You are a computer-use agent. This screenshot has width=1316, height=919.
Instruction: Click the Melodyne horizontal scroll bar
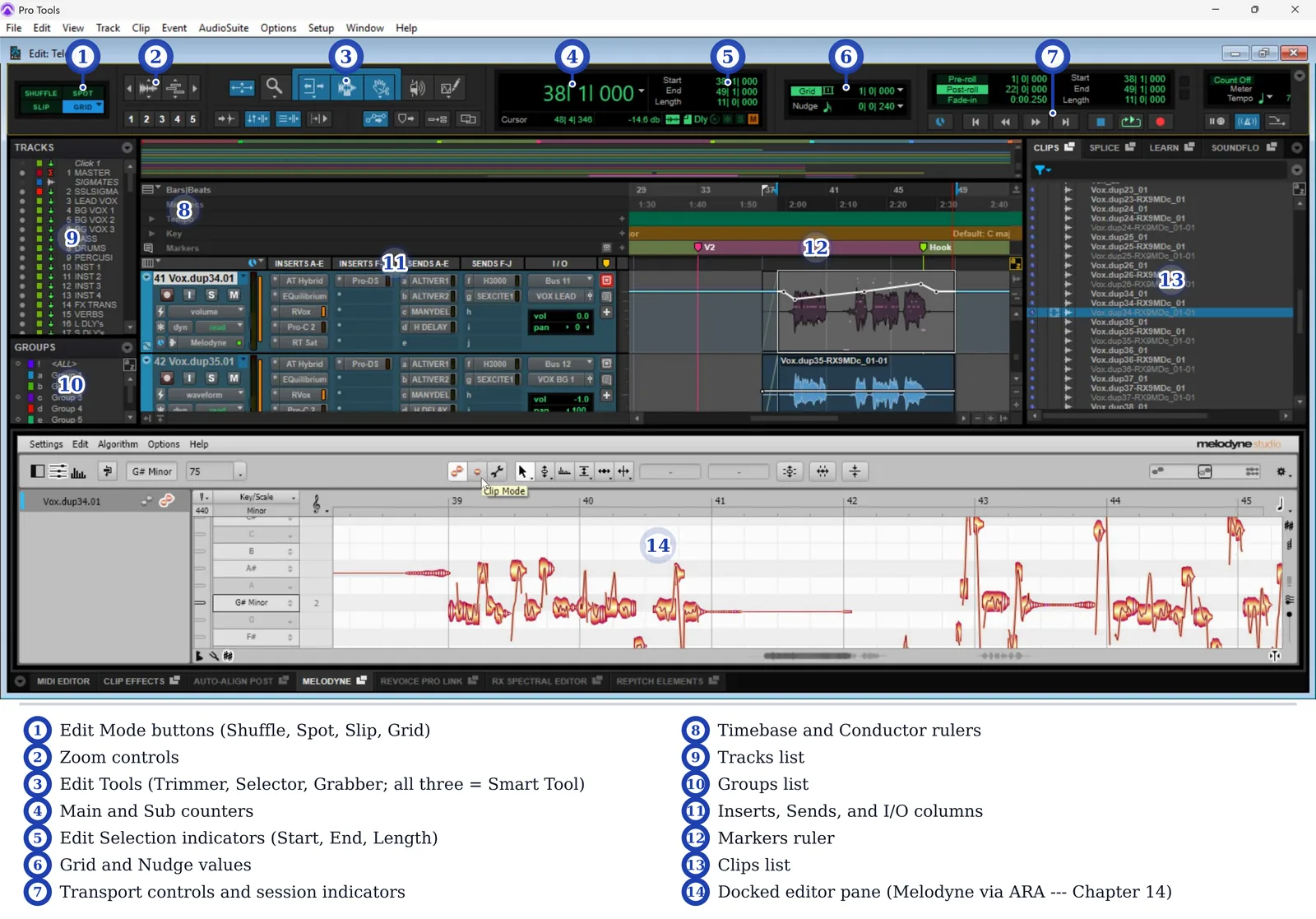coord(807,656)
